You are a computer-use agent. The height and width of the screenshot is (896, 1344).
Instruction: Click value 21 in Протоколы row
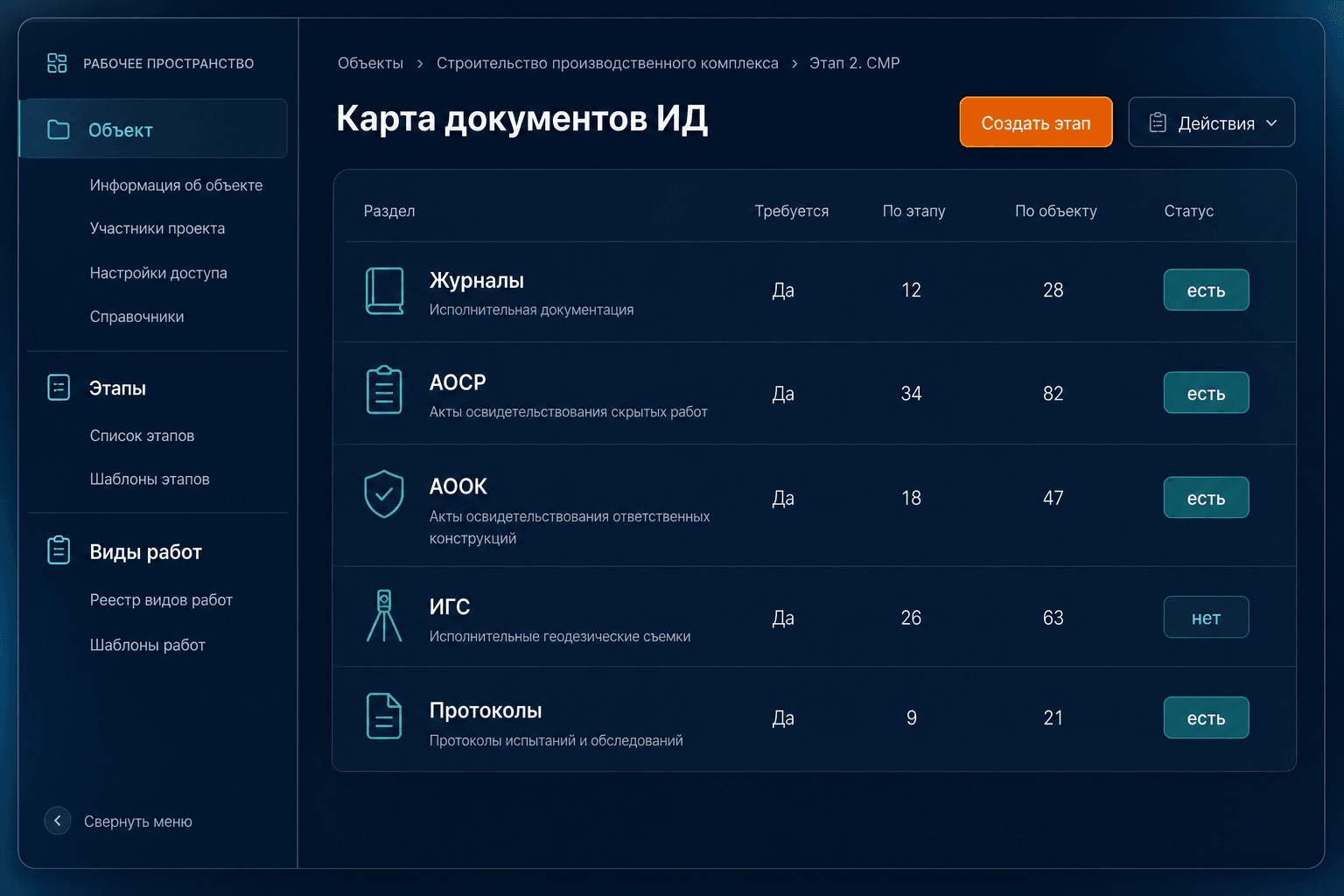pyautogui.click(x=1053, y=718)
